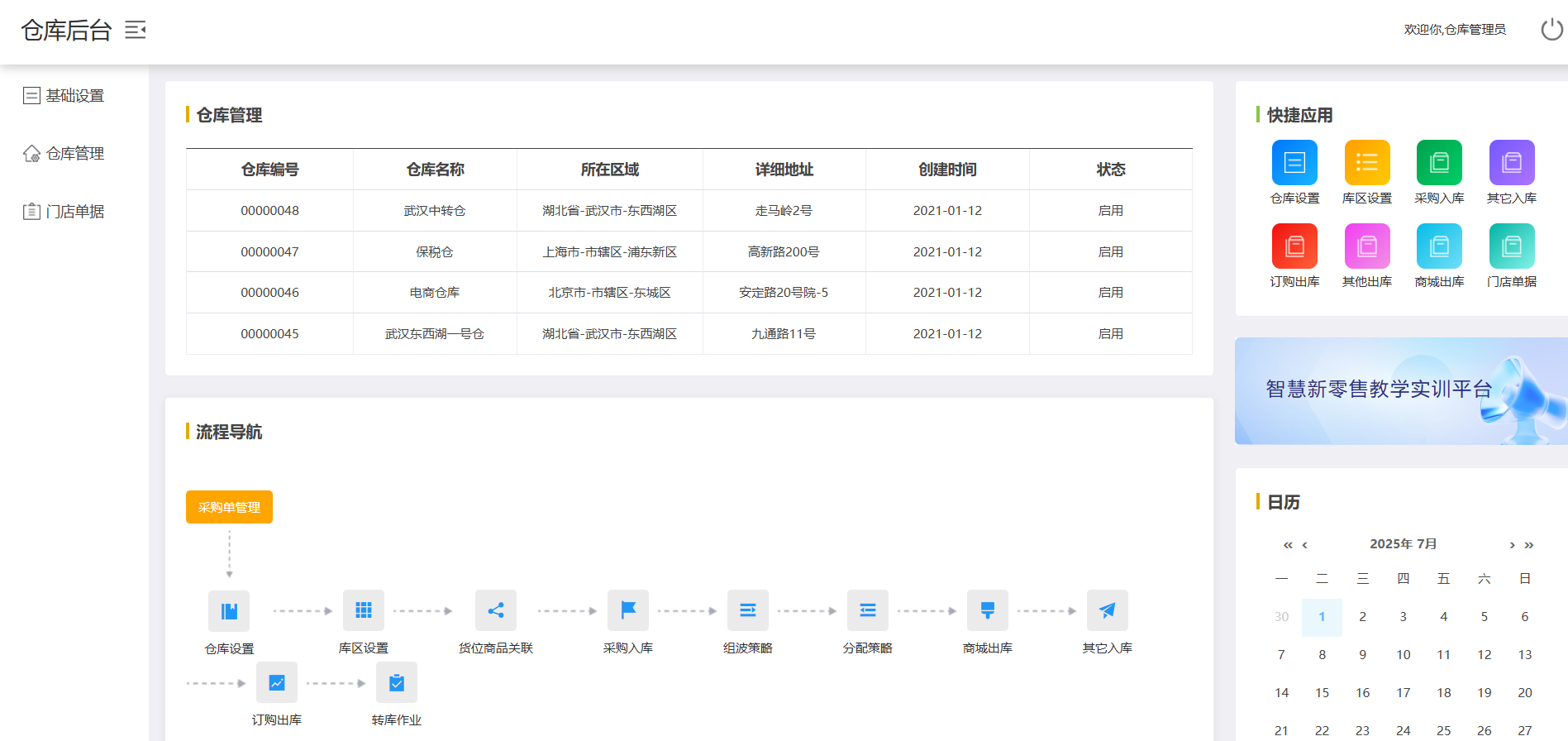
Task: Select the 采购入库 flag icon in flow
Action: pyautogui.click(x=628, y=610)
